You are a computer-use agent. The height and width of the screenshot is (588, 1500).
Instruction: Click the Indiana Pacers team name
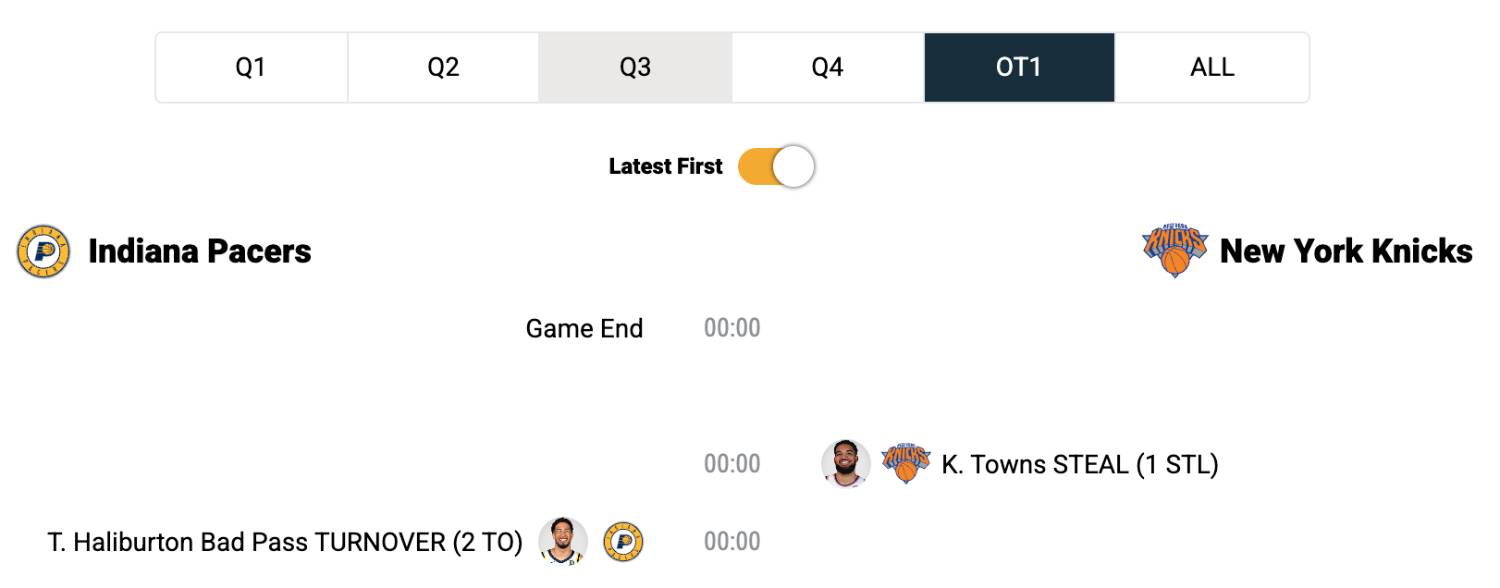point(200,251)
